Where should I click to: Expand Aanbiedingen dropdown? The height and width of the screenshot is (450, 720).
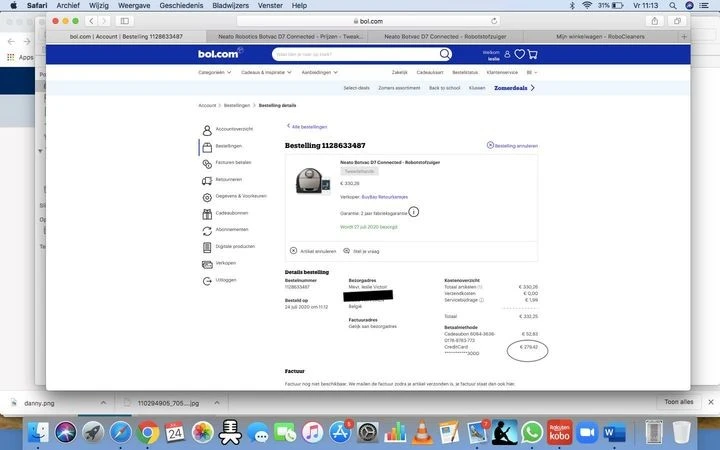pyautogui.click(x=320, y=73)
